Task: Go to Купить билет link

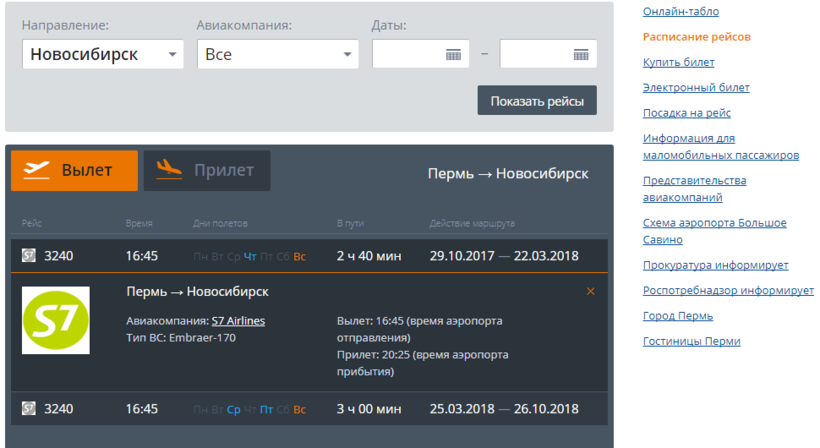Action: point(678,62)
